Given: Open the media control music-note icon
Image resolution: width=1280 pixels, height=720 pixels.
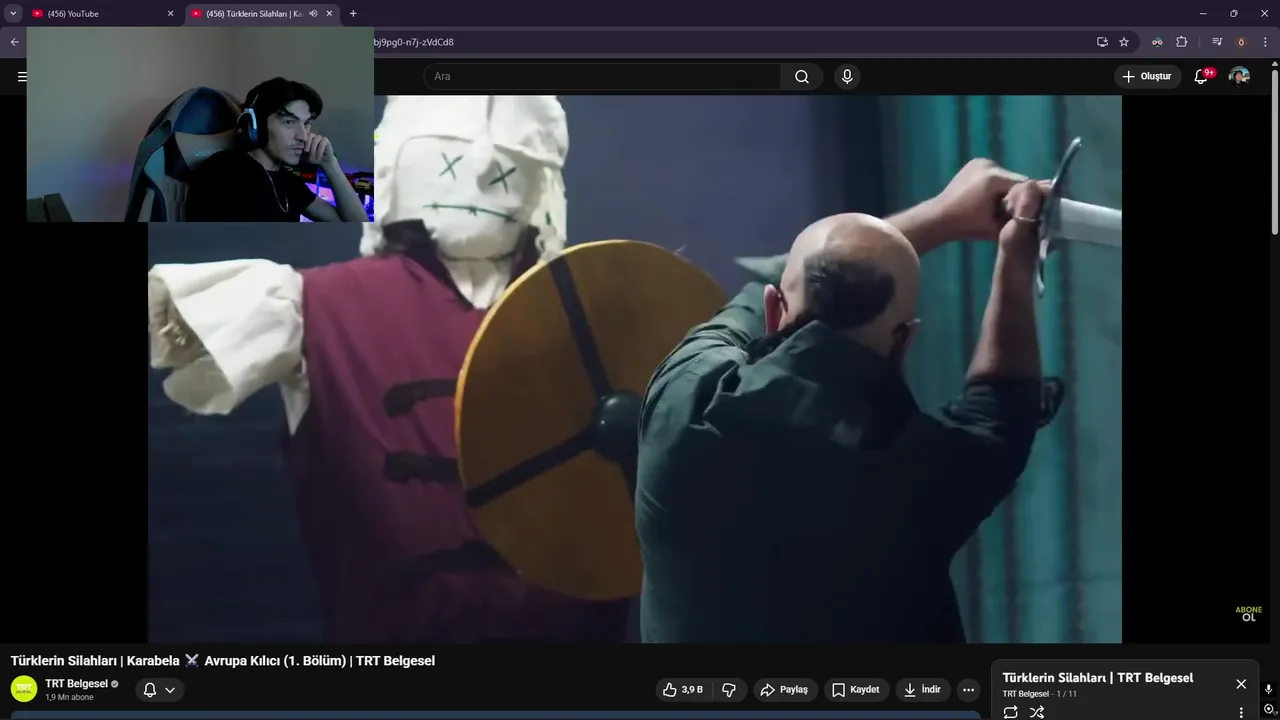Looking at the screenshot, I should pyautogui.click(x=1217, y=42).
